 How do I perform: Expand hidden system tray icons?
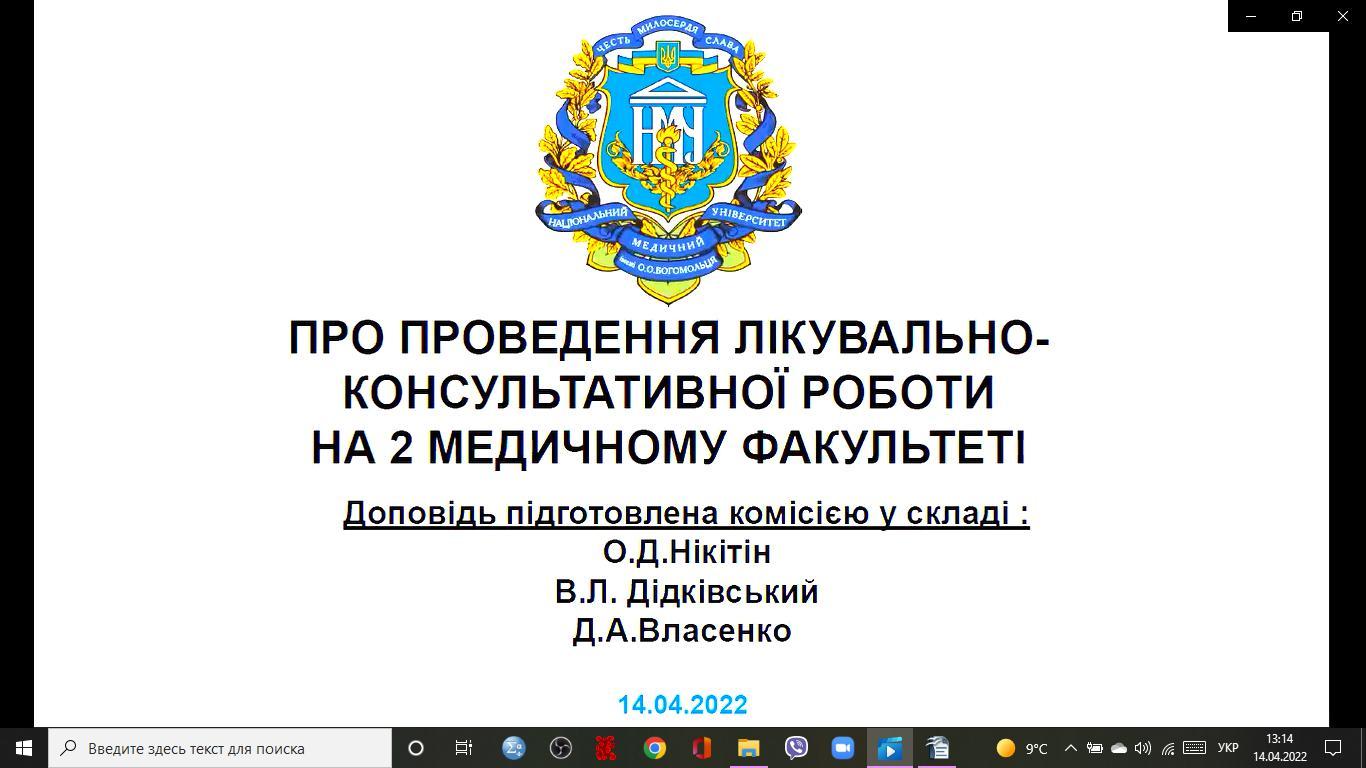(x=1070, y=748)
